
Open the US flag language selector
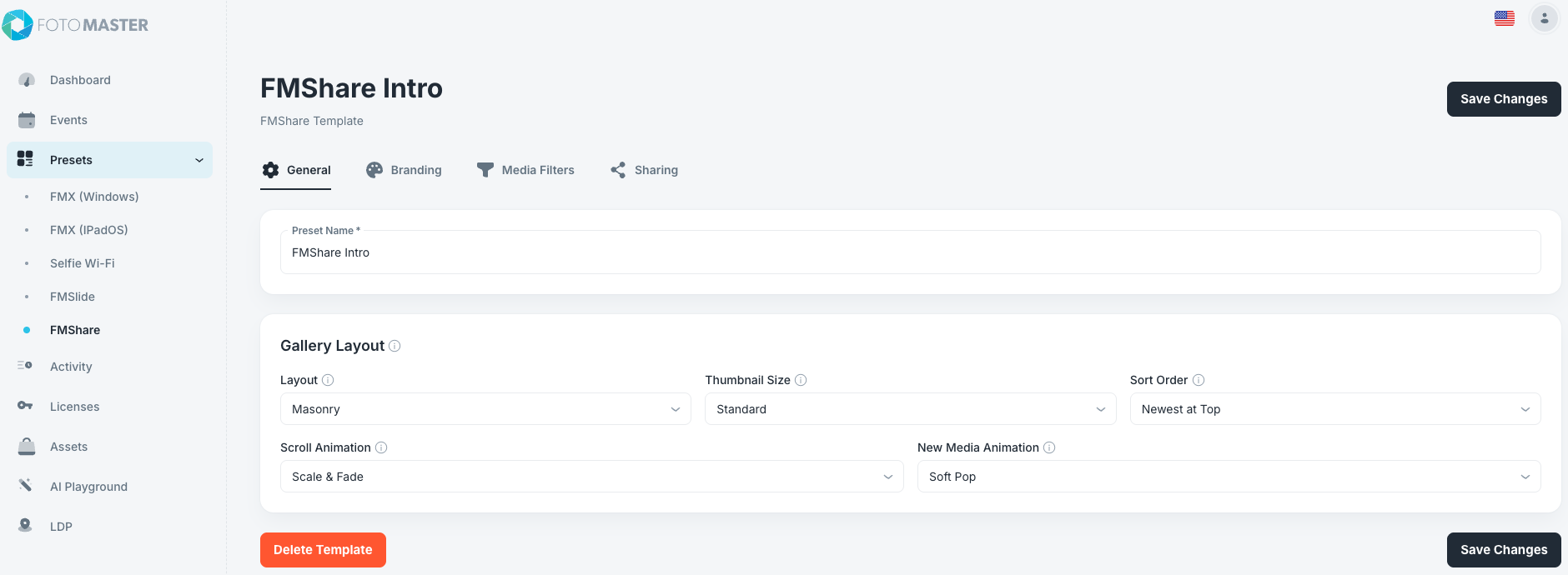pos(1505,18)
